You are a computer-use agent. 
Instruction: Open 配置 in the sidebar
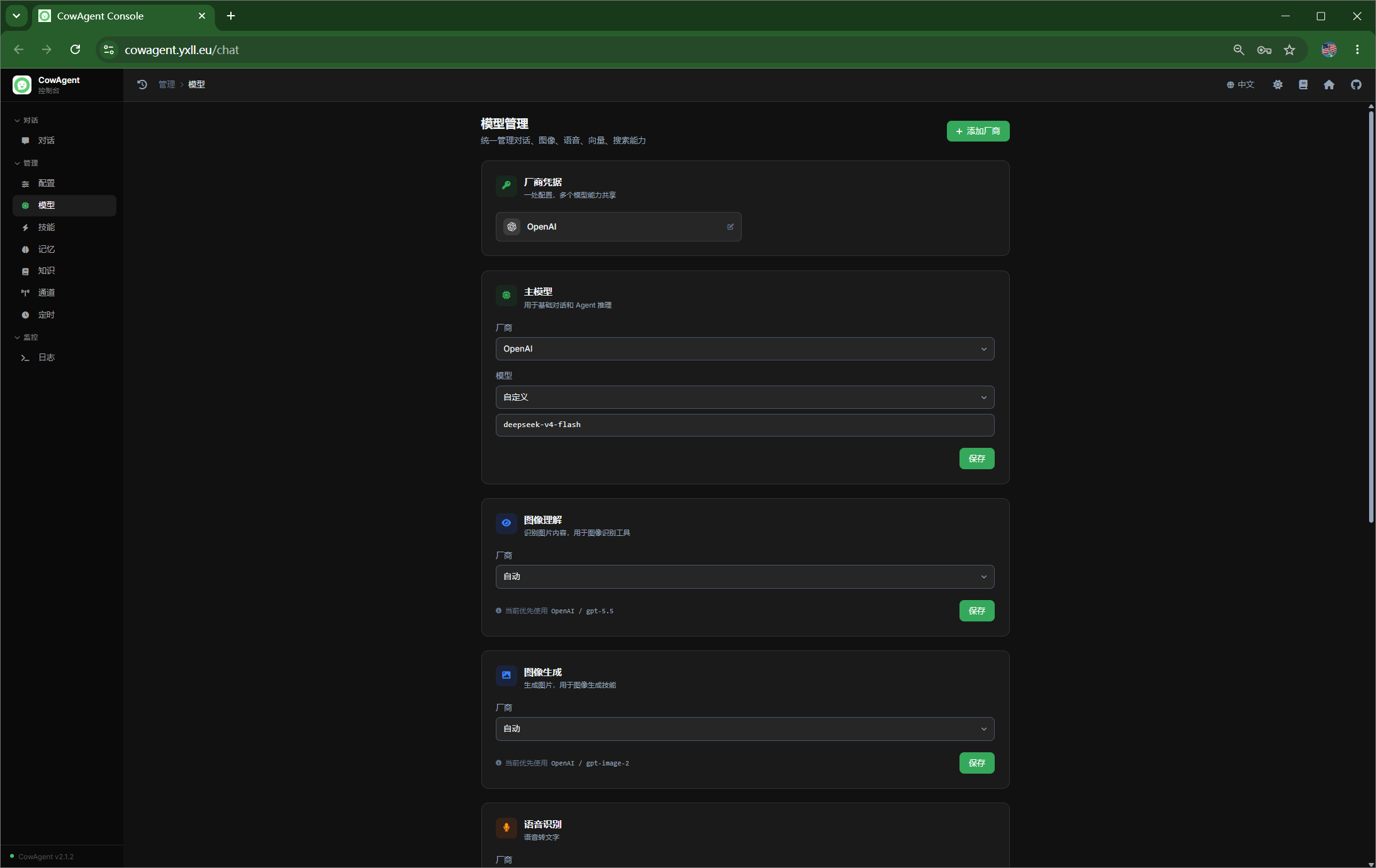point(64,184)
